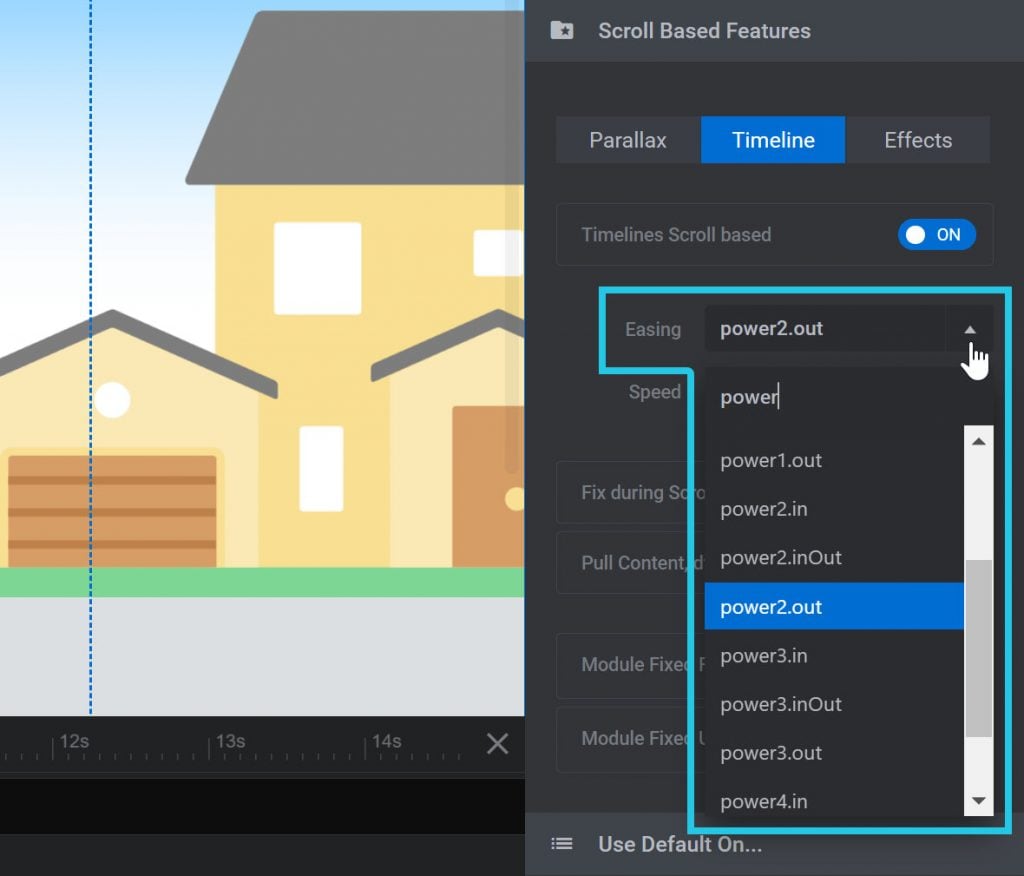Screen dimensions: 1024x876
Task: Click the scroll-down arrow in the easing list
Action: tap(979, 800)
